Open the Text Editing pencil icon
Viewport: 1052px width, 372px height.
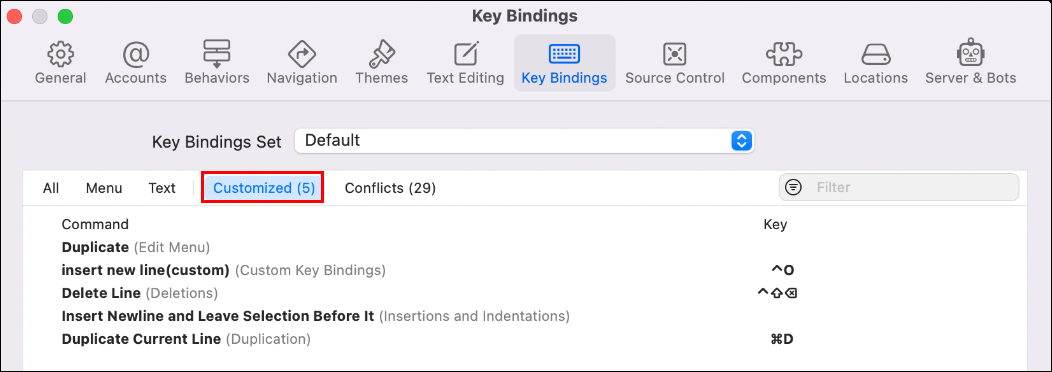[x=466, y=54]
